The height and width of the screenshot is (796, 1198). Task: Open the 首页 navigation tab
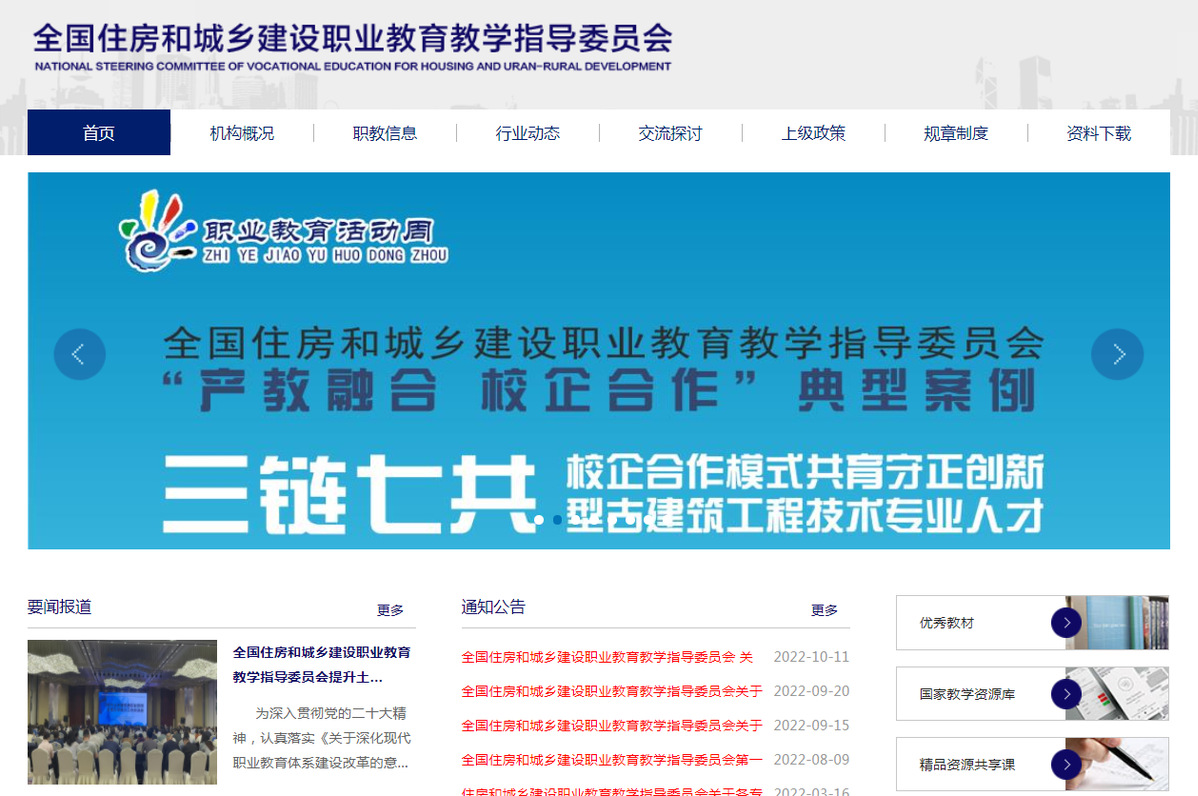pos(99,133)
